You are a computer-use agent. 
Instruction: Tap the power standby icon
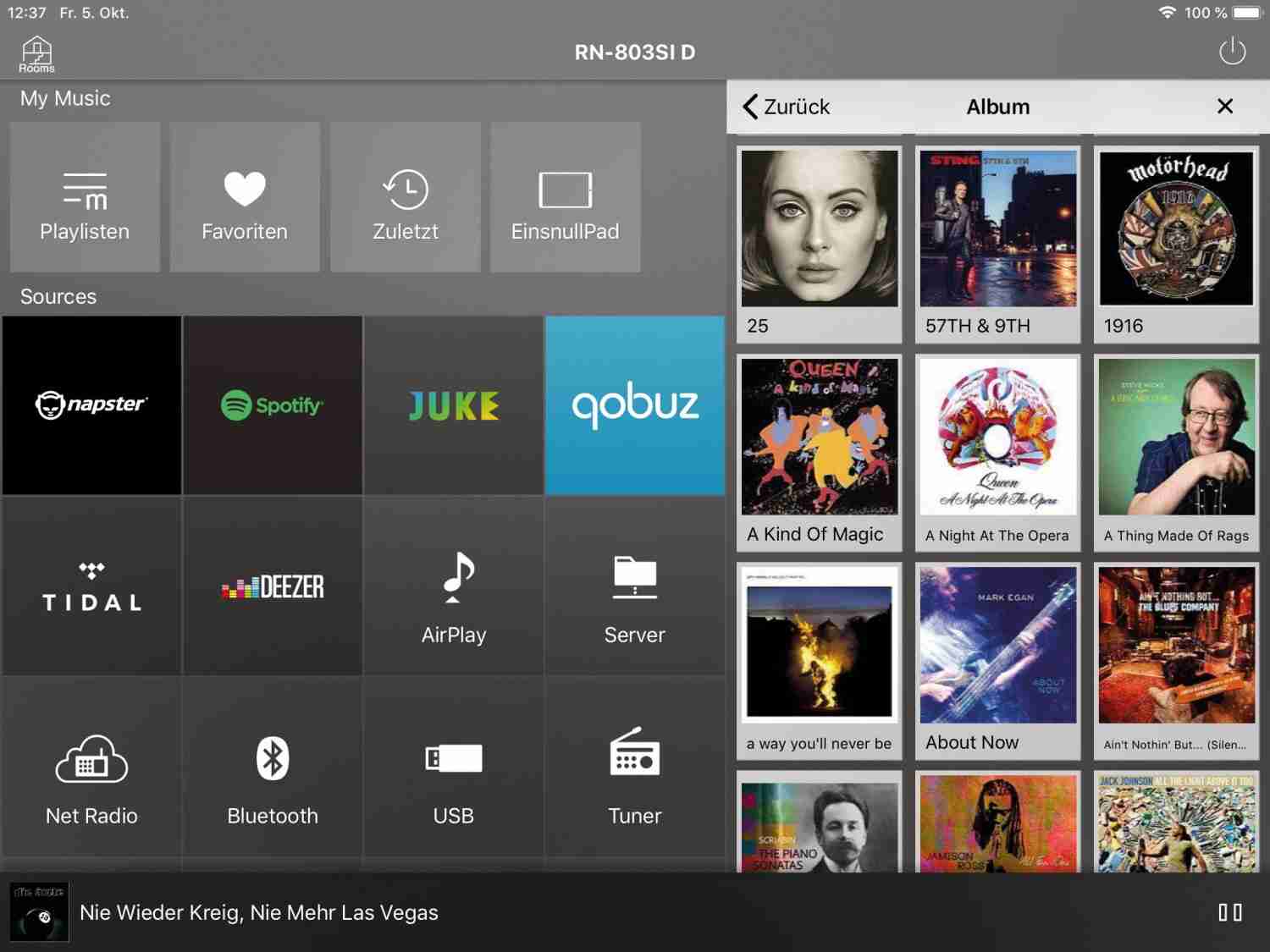1232,51
